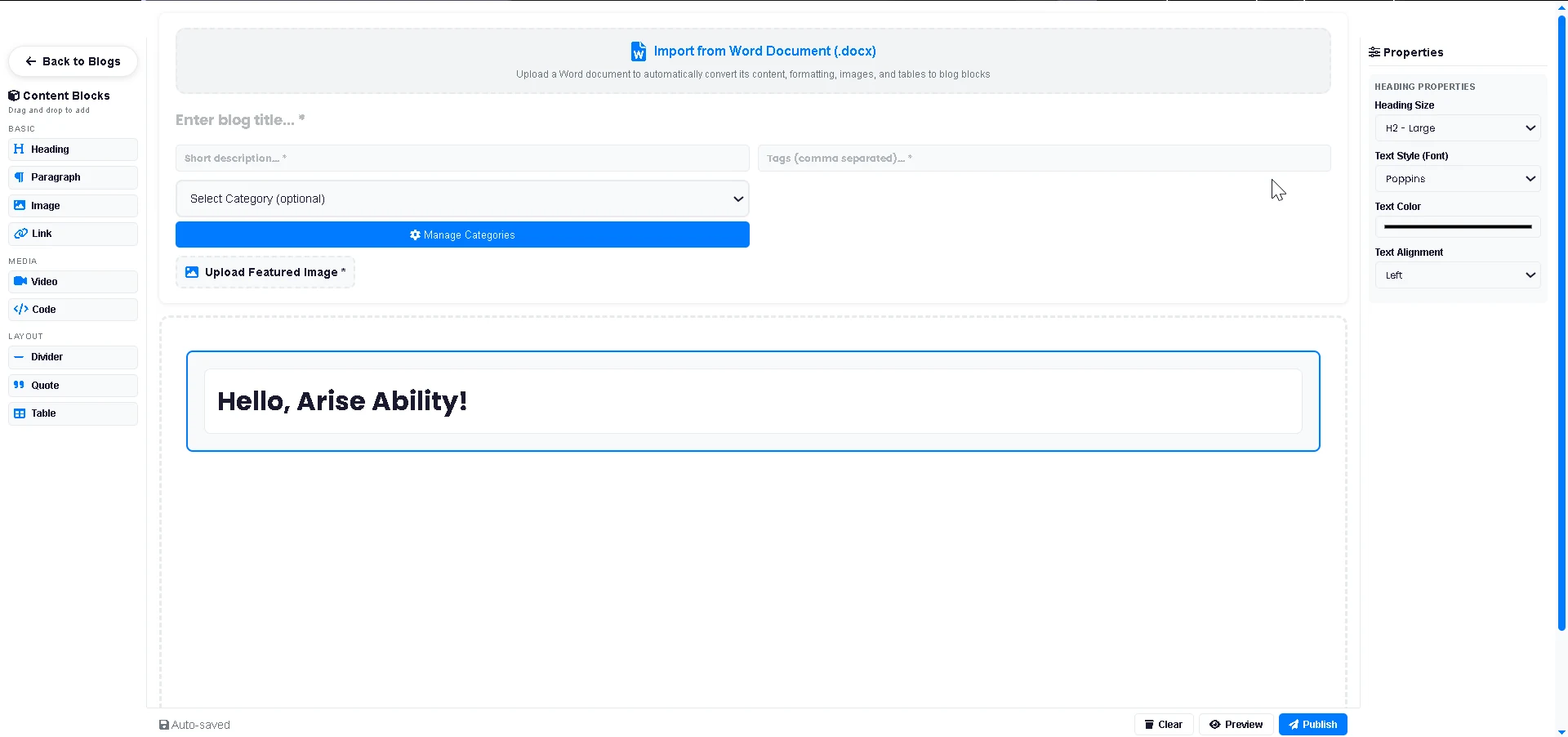Click the Tags input field
The width and height of the screenshot is (1568, 737).
pos(1045,159)
